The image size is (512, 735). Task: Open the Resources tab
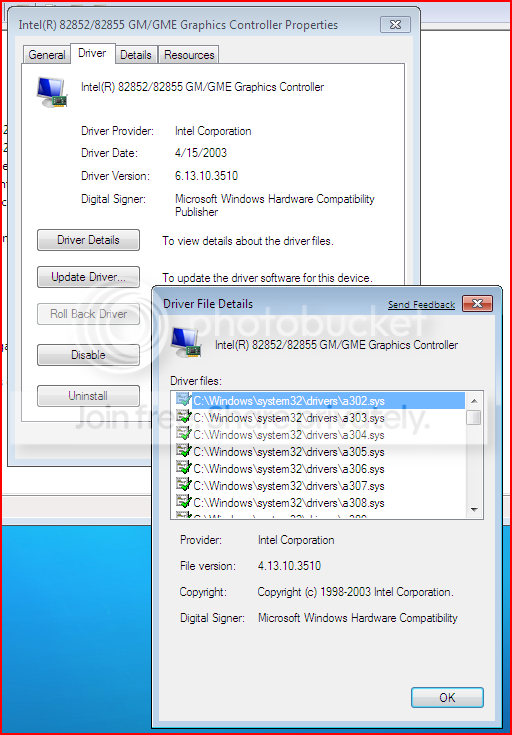189,55
